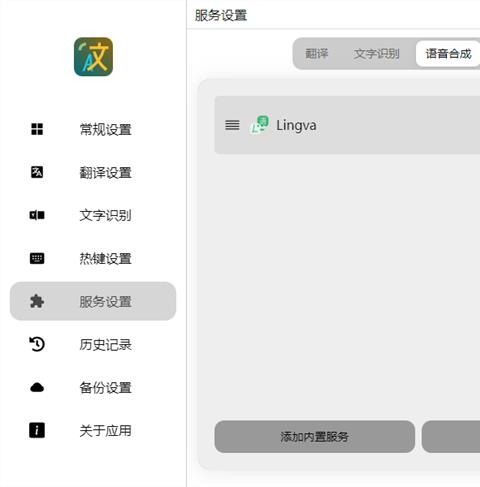This screenshot has width=480, height=487.
Task: Click the 历史记录 history clock icon
Action: click(x=37, y=344)
